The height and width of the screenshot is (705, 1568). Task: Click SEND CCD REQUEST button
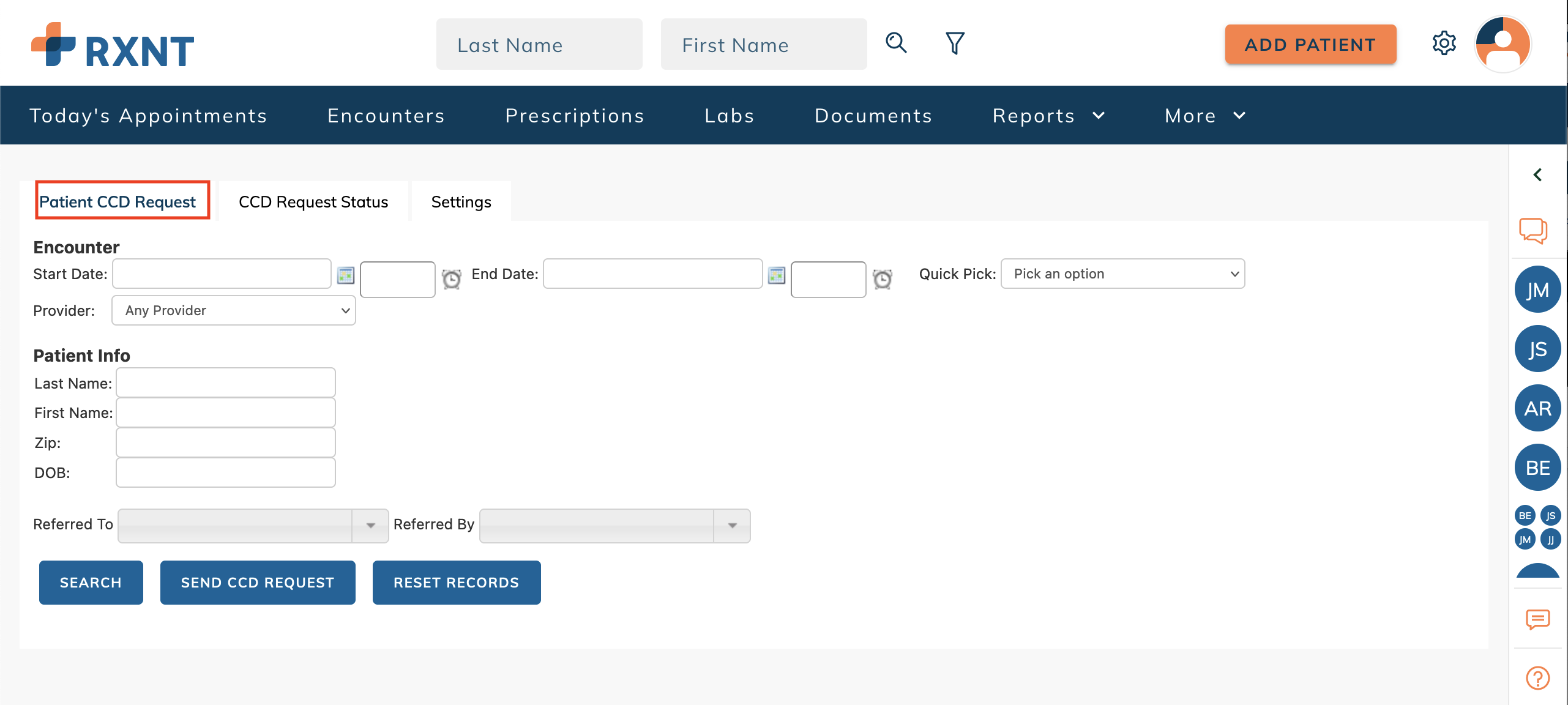[x=258, y=583]
